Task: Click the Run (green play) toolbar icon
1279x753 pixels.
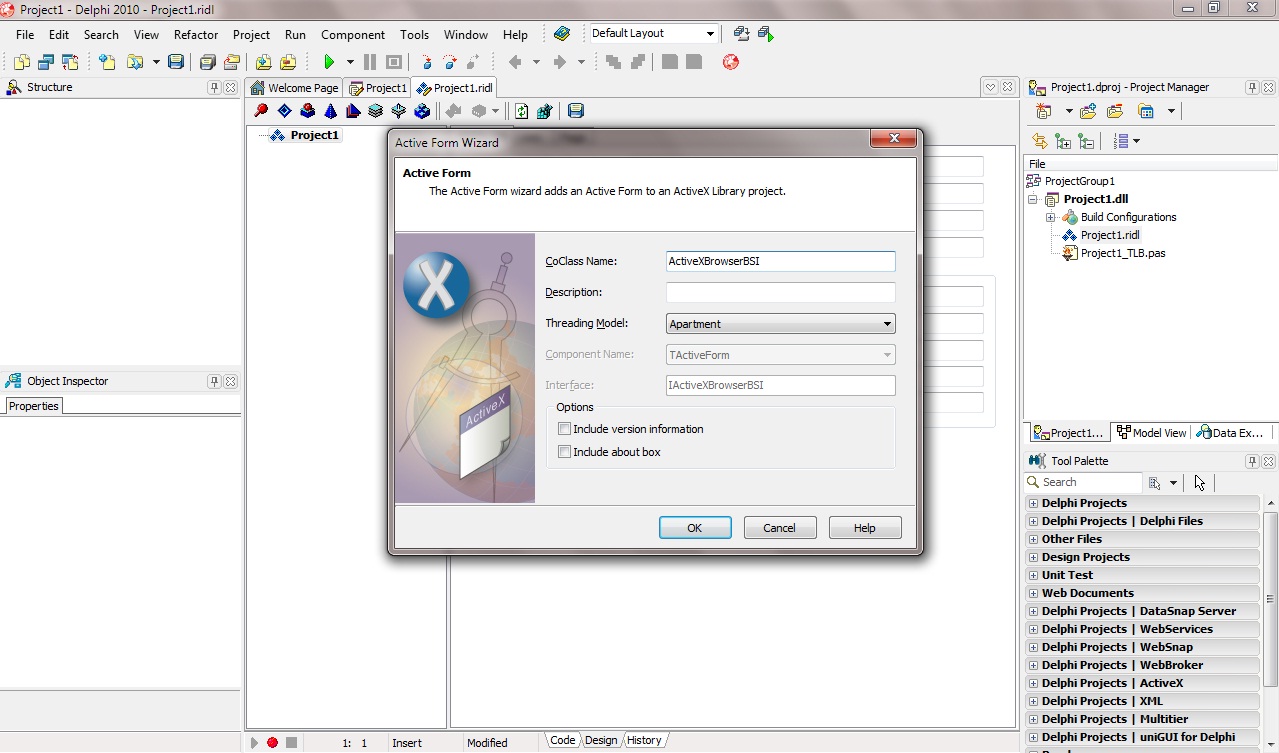Action: pos(328,62)
